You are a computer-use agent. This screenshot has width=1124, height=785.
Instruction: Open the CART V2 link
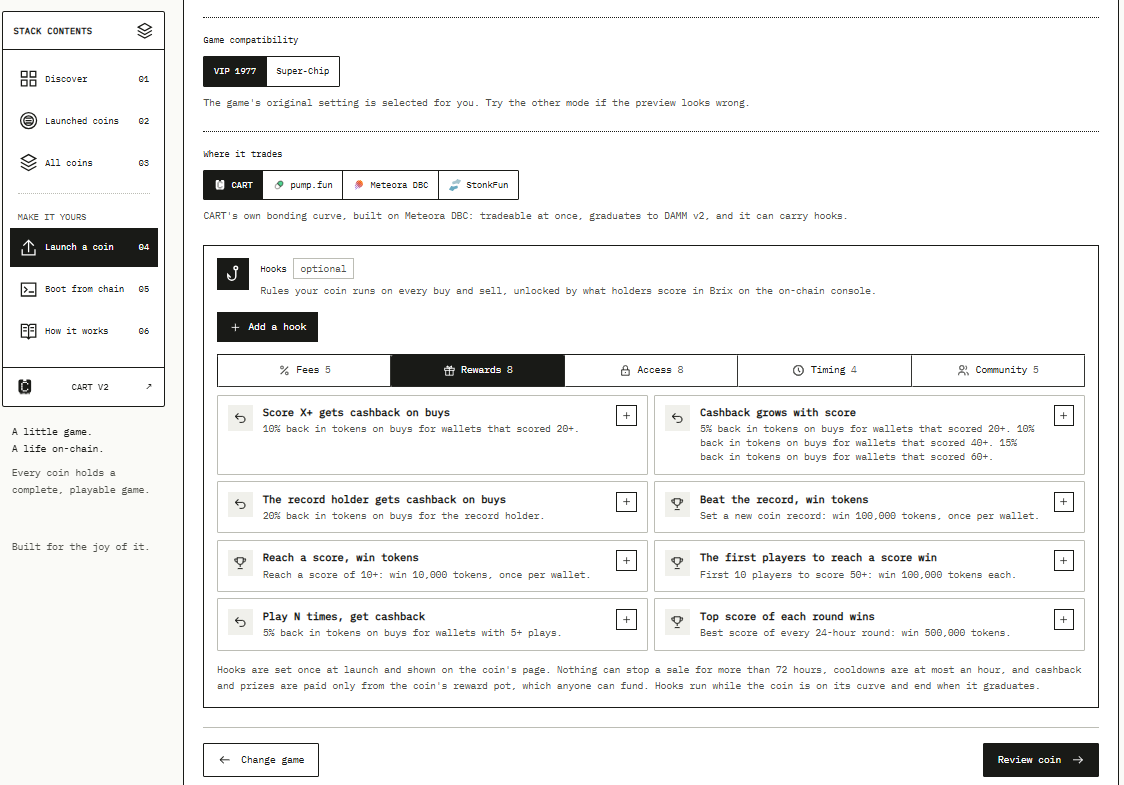click(x=84, y=387)
